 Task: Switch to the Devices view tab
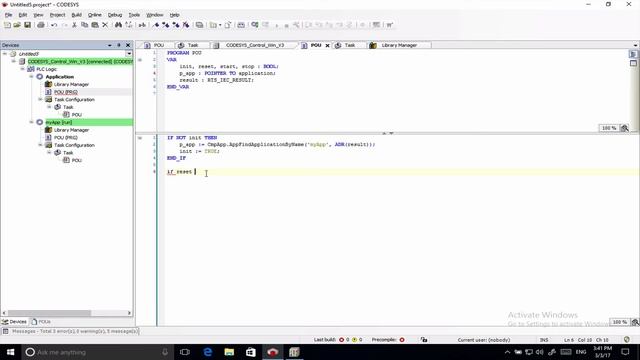point(14,322)
